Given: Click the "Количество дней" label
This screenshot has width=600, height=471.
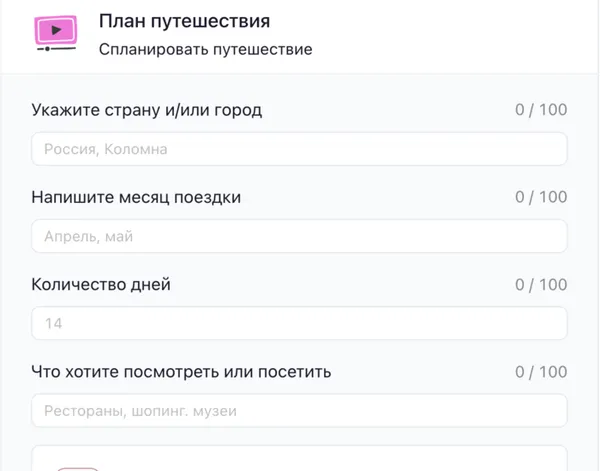Looking at the screenshot, I should (x=101, y=284).
